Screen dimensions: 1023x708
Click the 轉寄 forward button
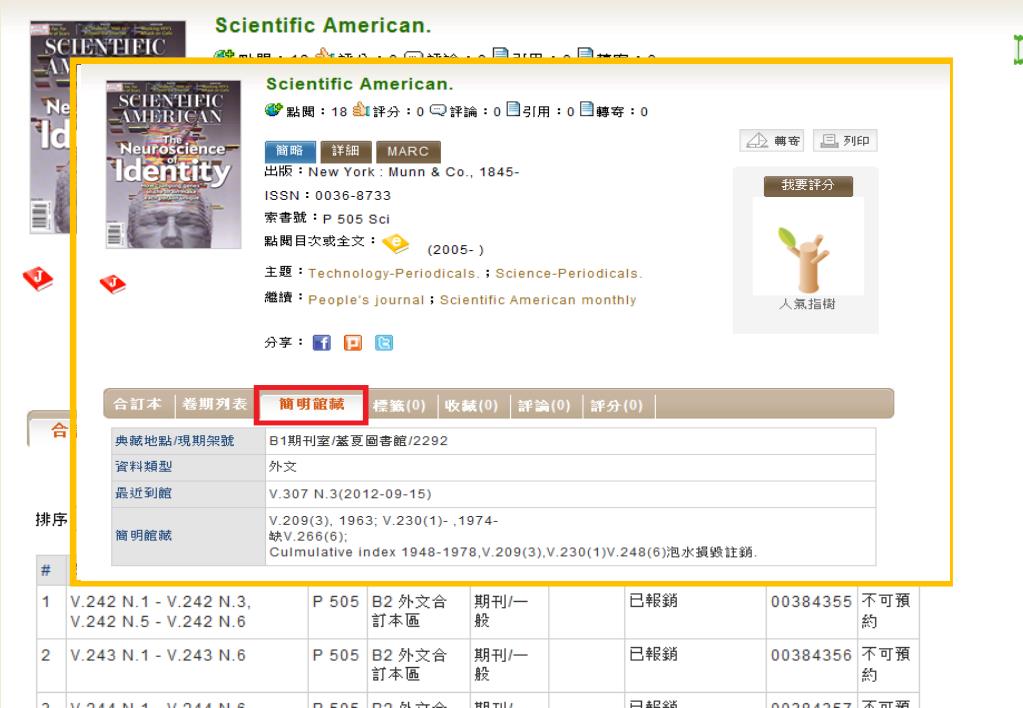tap(772, 140)
